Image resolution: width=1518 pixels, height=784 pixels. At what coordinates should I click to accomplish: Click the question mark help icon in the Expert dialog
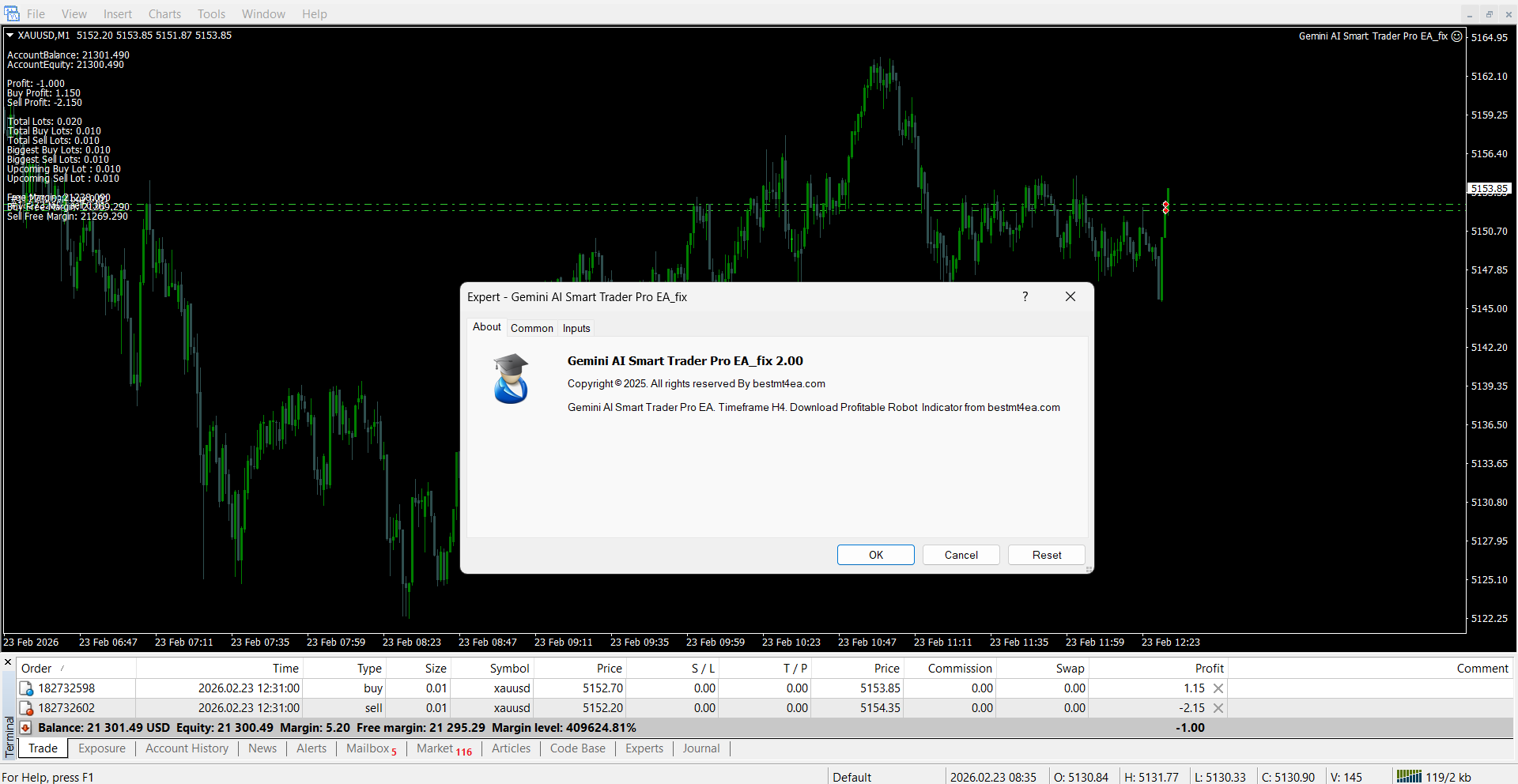click(1025, 296)
